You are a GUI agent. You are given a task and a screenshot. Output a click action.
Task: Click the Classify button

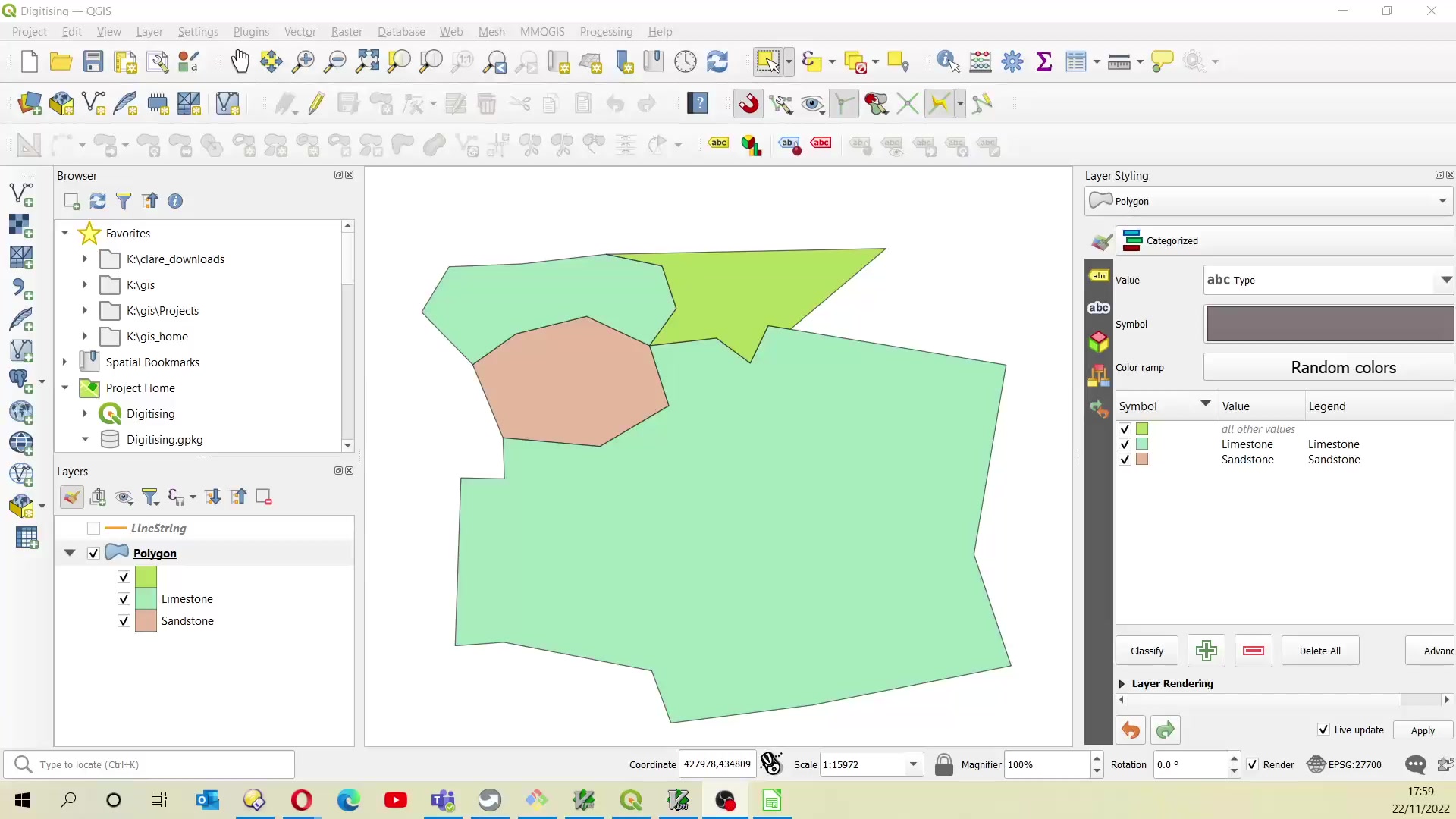(1147, 651)
